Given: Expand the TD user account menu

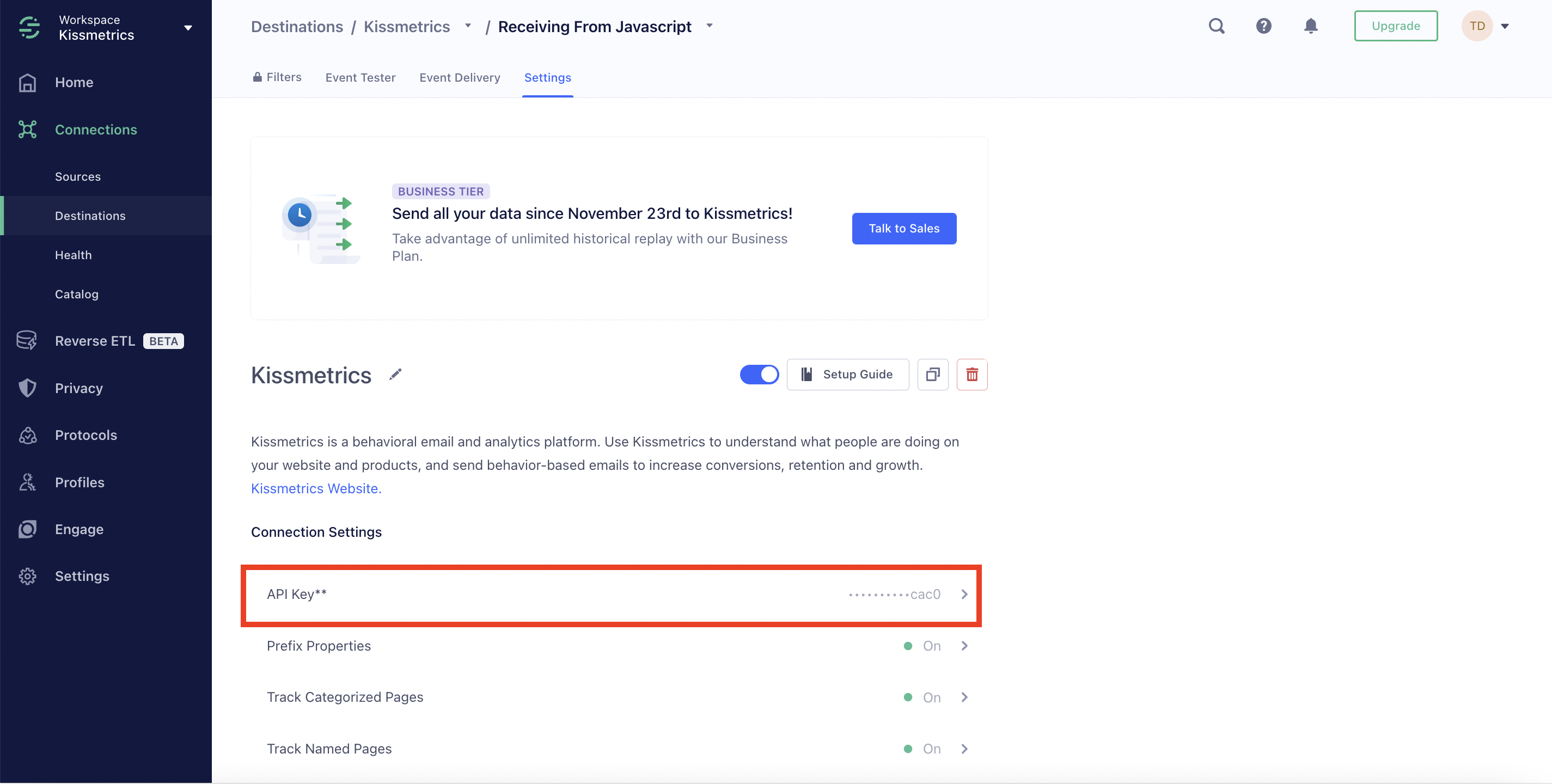Looking at the screenshot, I should [x=1504, y=26].
